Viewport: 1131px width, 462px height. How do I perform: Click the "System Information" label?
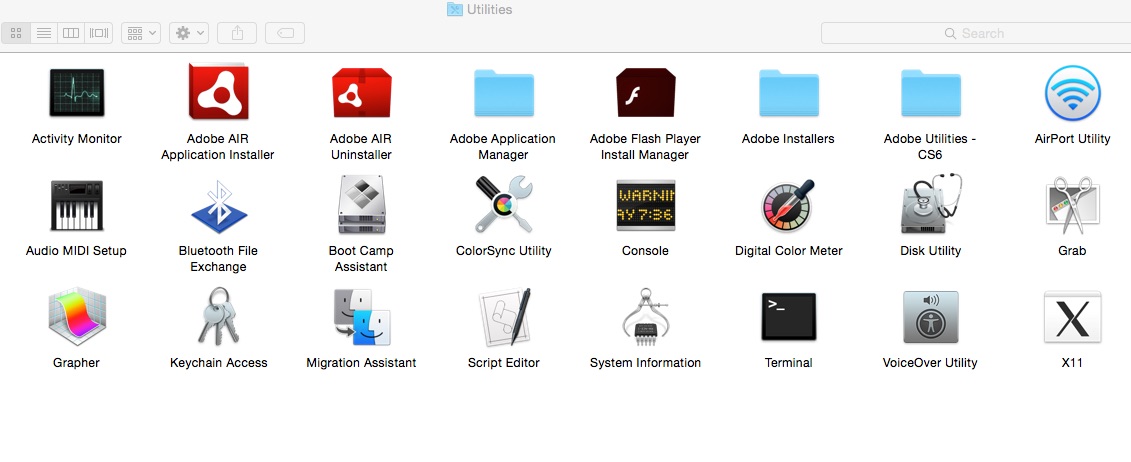[646, 363]
